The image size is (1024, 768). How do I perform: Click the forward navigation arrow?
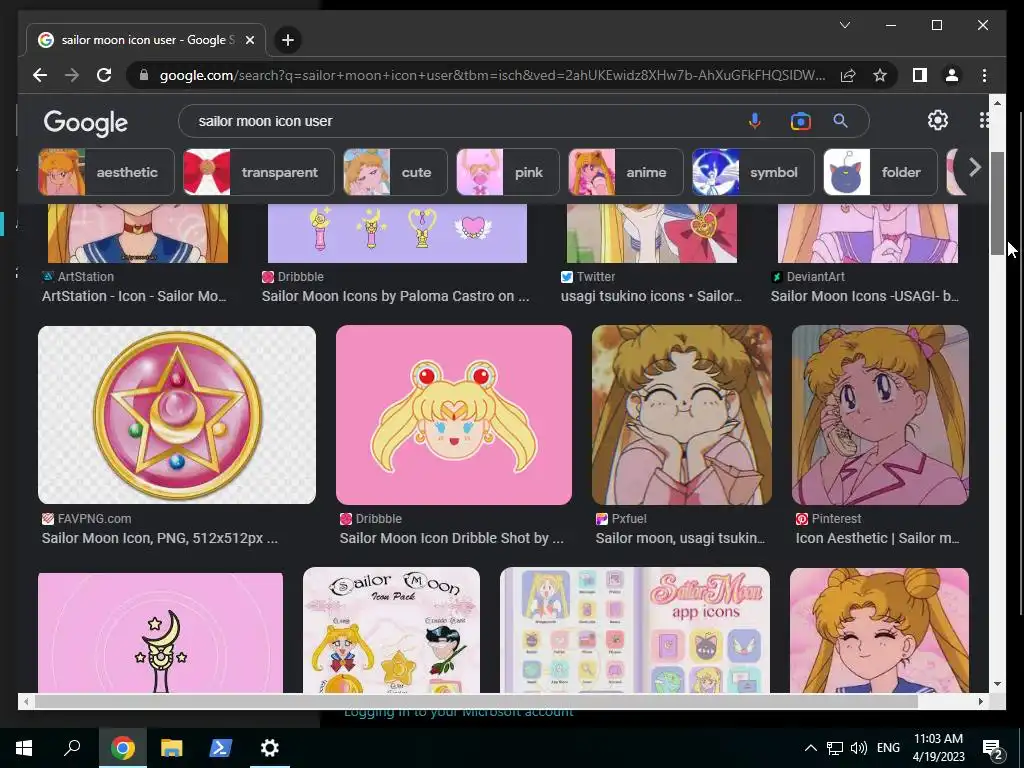pyautogui.click(x=72, y=75)
